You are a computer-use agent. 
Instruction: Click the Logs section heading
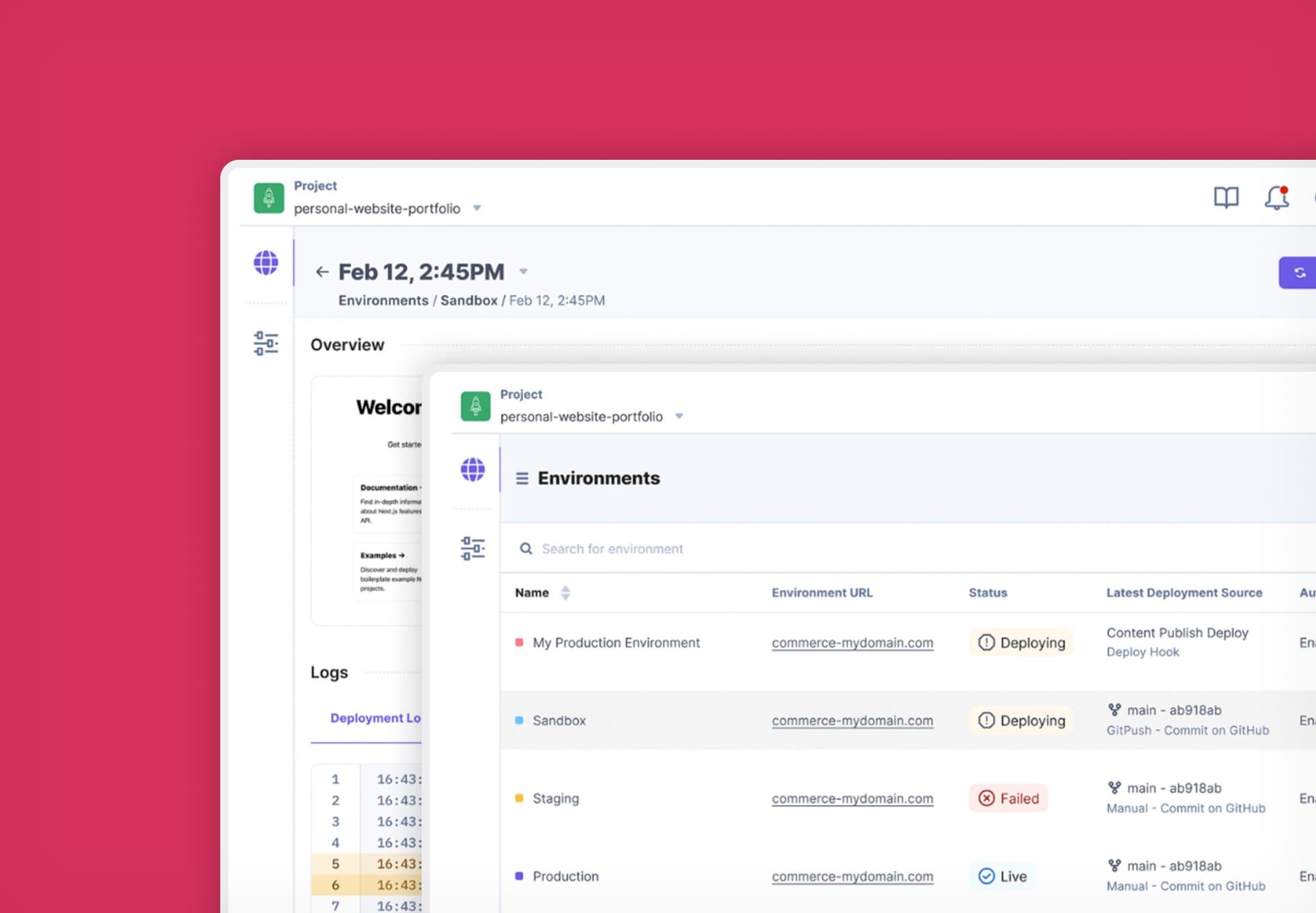point(329,672)
